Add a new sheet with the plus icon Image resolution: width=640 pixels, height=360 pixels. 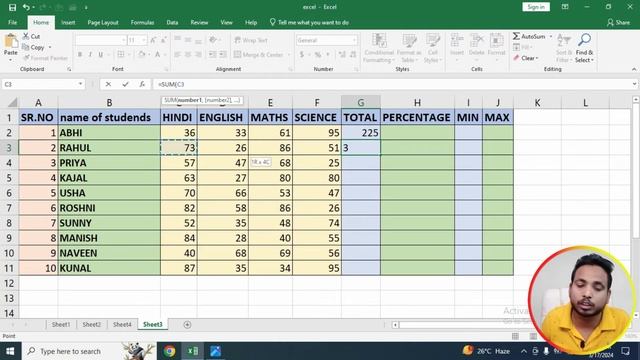[187, 324]
